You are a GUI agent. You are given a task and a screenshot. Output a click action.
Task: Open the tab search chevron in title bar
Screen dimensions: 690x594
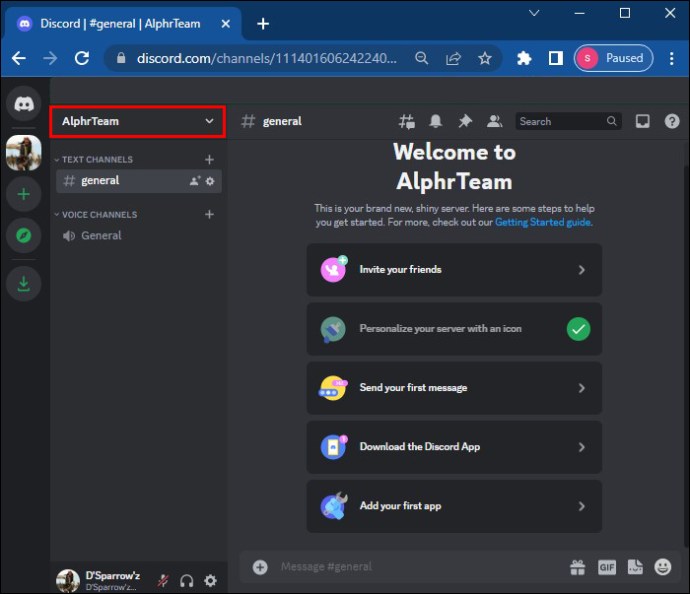click(534, 13)
